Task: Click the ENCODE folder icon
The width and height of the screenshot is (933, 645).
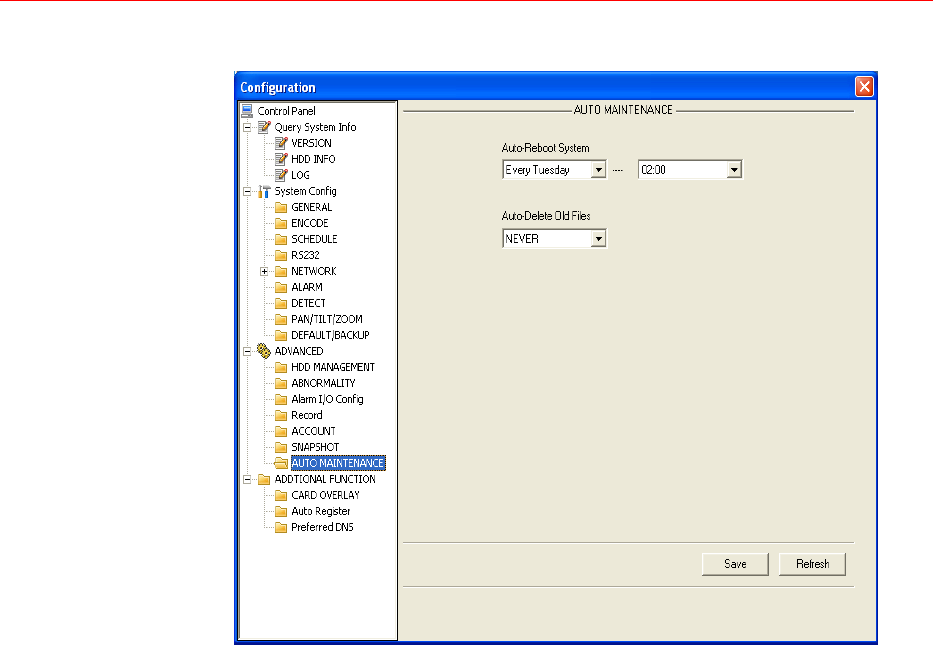Action: 281,223
